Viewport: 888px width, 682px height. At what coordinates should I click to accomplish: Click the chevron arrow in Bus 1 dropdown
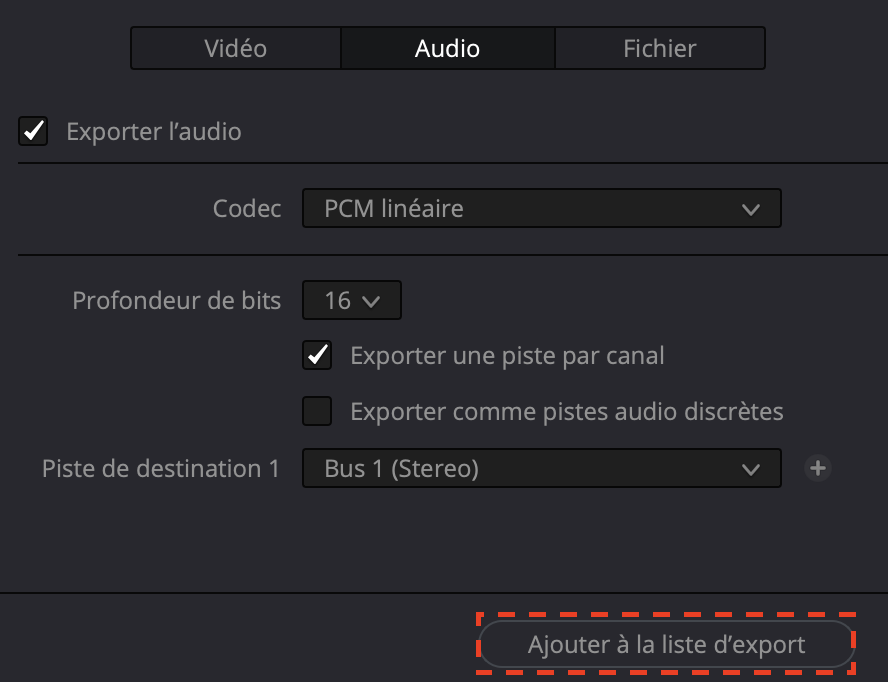(751, 468)
